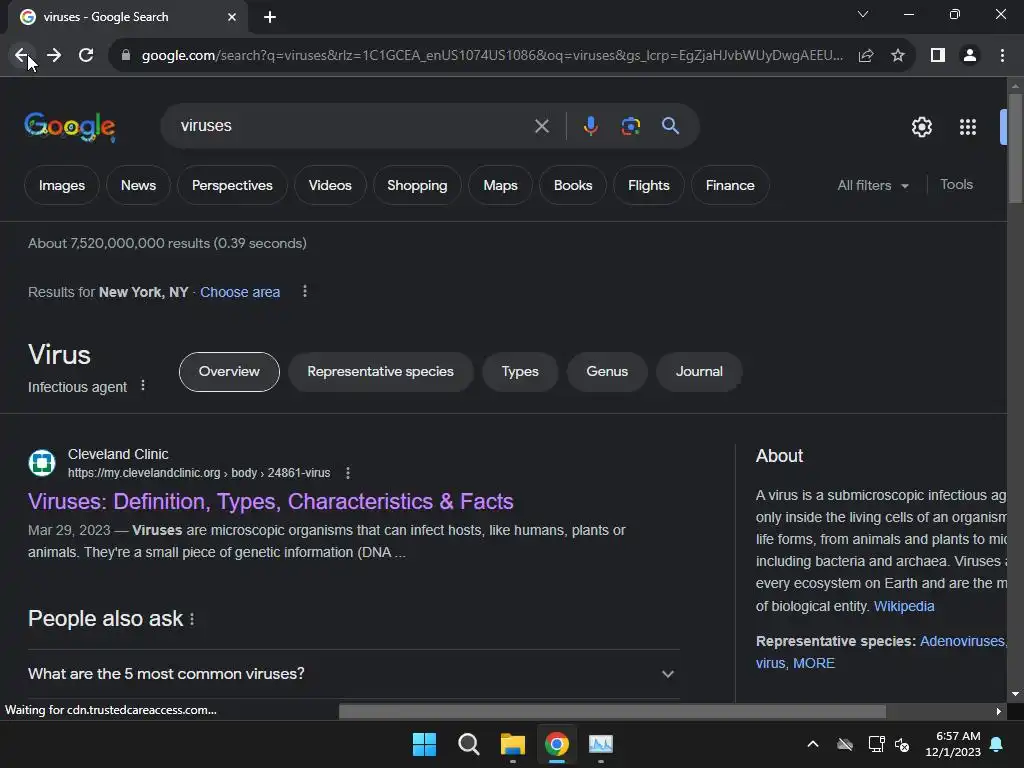Click the URL address bar
The width and height of the screenshot is (1024, 768).
pos(492,56)
